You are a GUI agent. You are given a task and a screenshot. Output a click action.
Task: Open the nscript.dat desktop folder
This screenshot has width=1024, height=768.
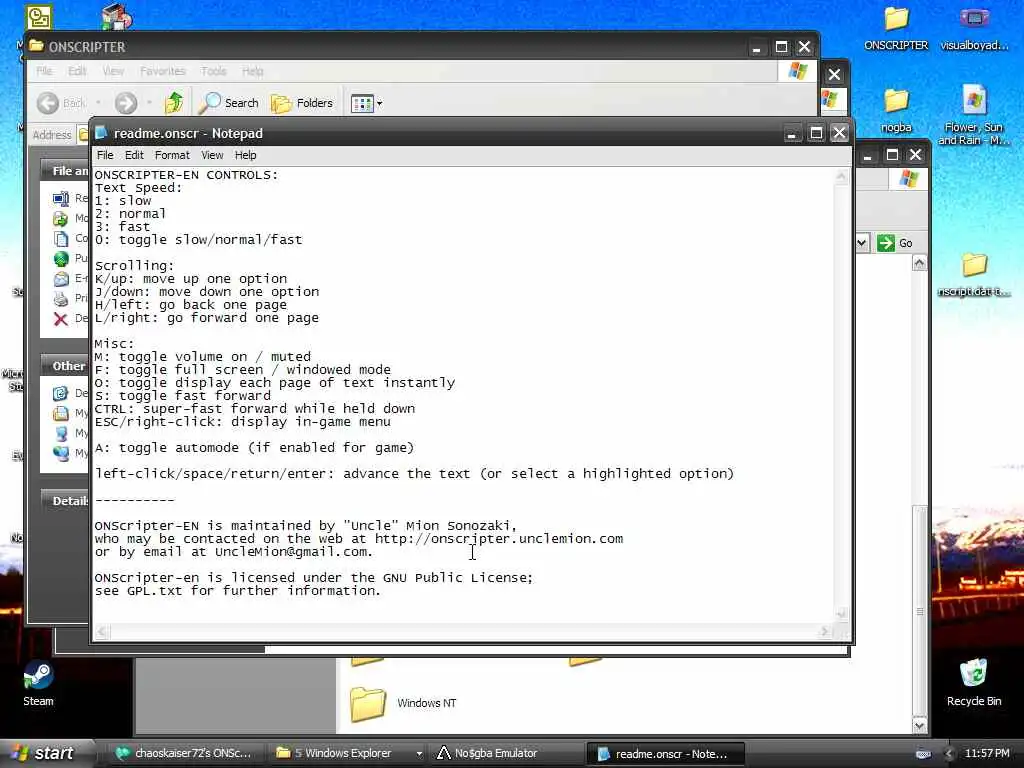pos(974,274)
